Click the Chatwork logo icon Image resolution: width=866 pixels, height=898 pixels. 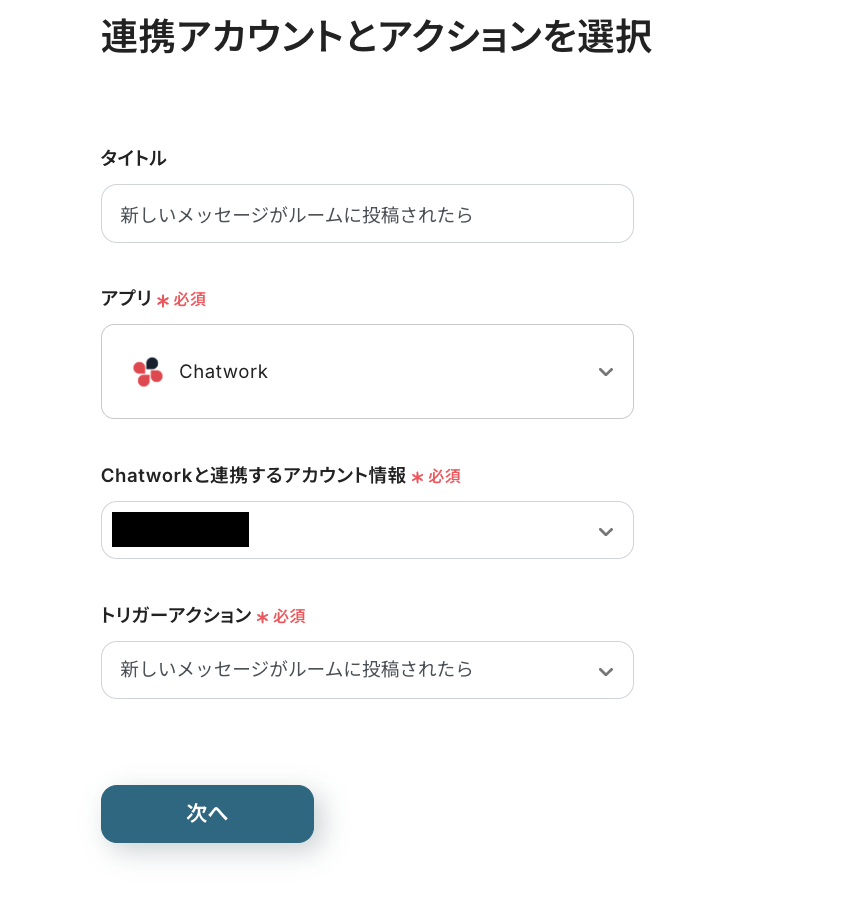(147, 371)
